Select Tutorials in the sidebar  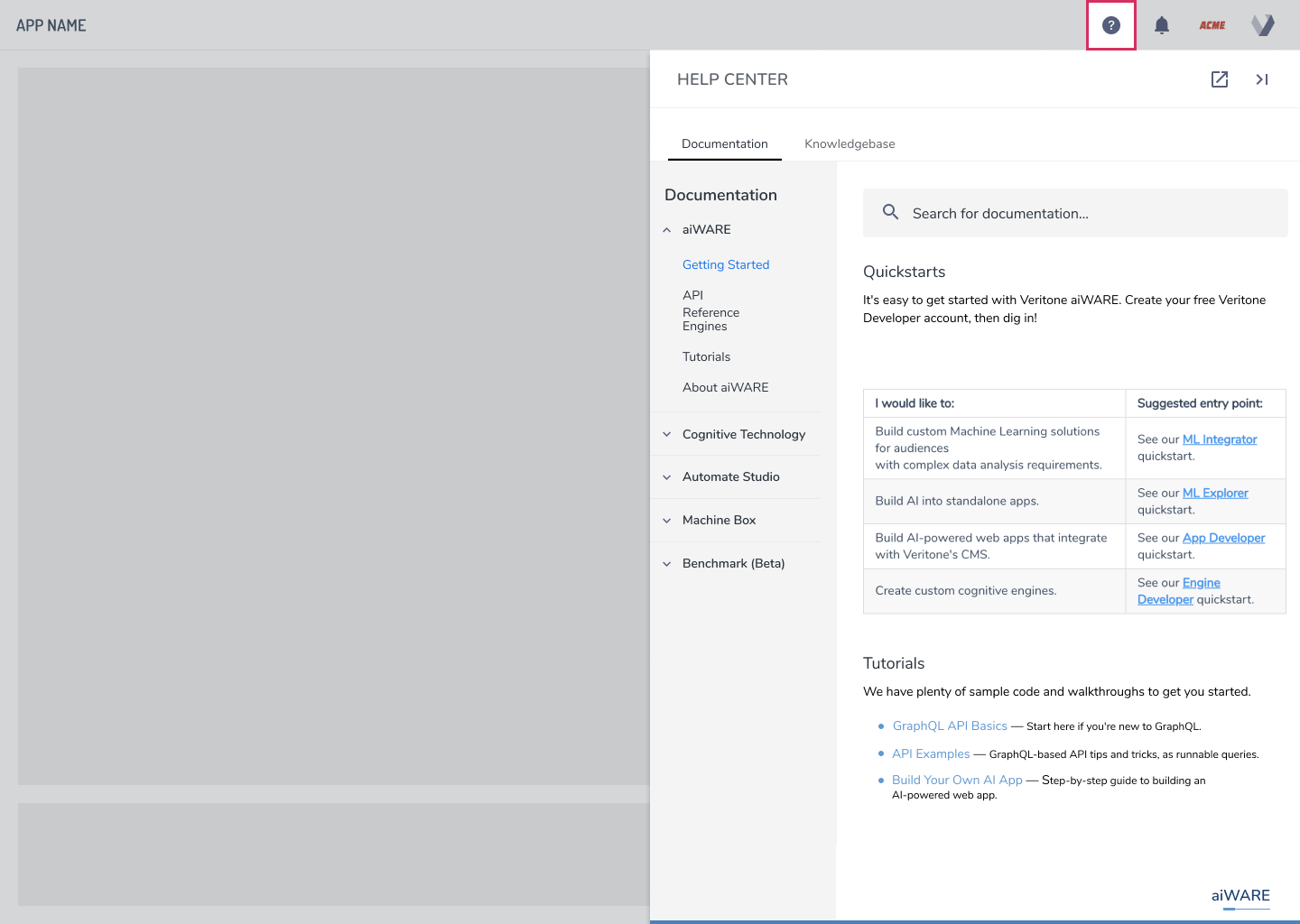(706, 356)
